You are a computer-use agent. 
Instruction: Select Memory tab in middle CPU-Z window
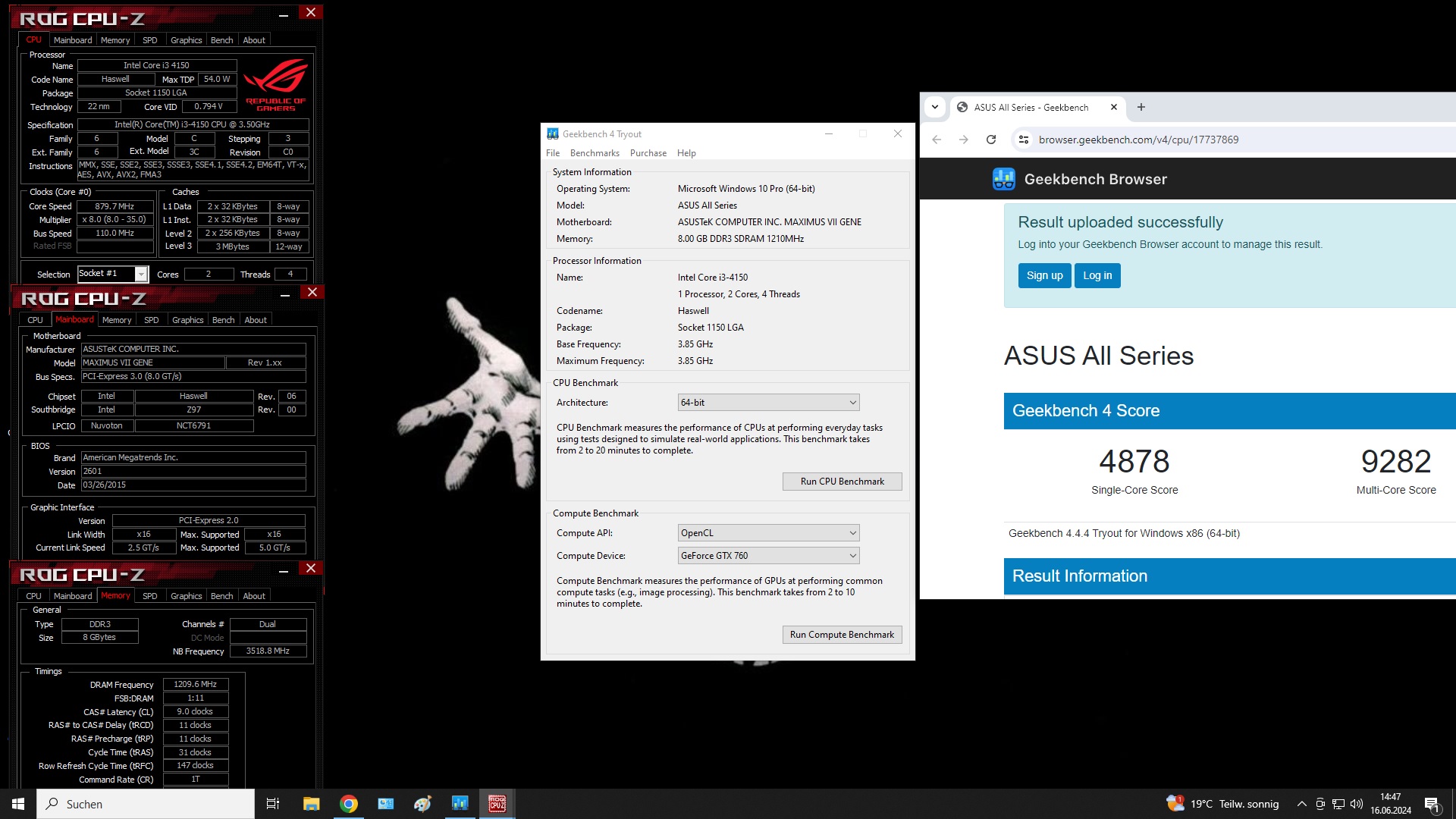click(117, 320)
